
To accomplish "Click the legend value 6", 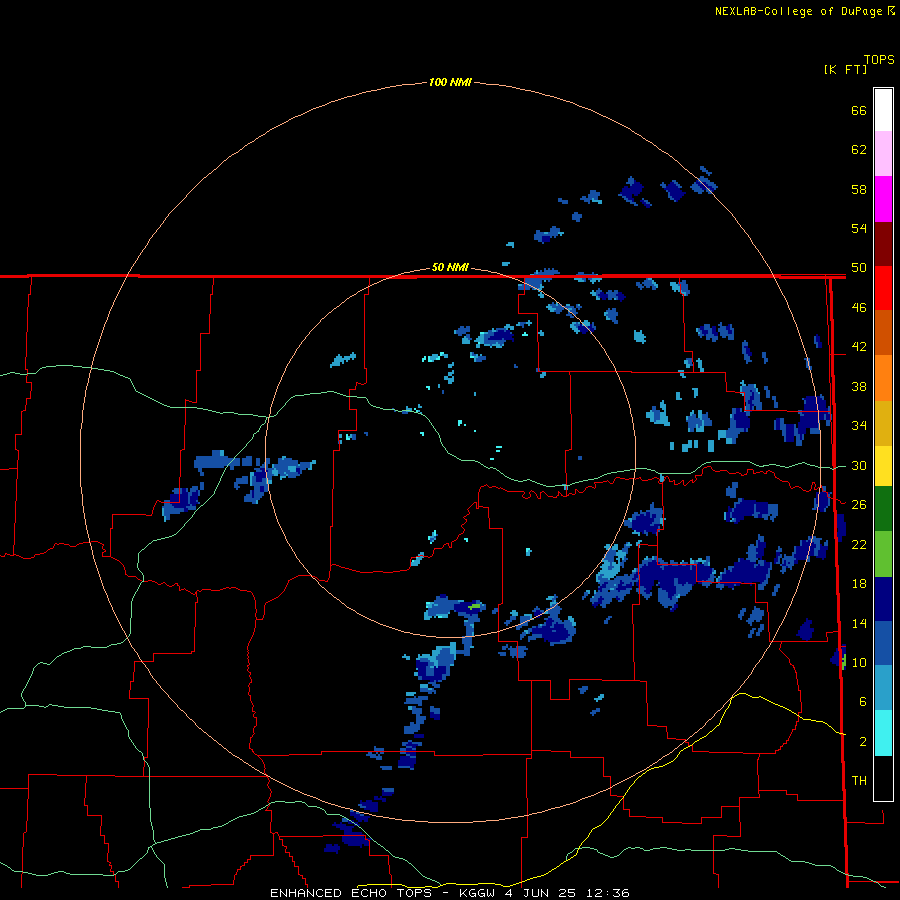I will click(x=863, y=701).
